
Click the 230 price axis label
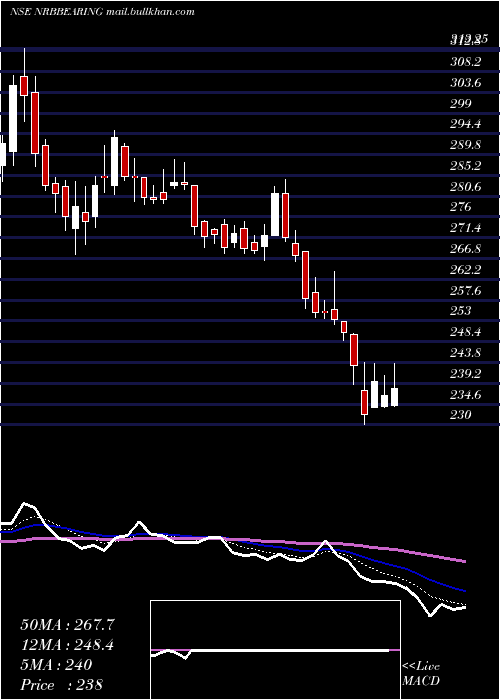click(460, 415)
